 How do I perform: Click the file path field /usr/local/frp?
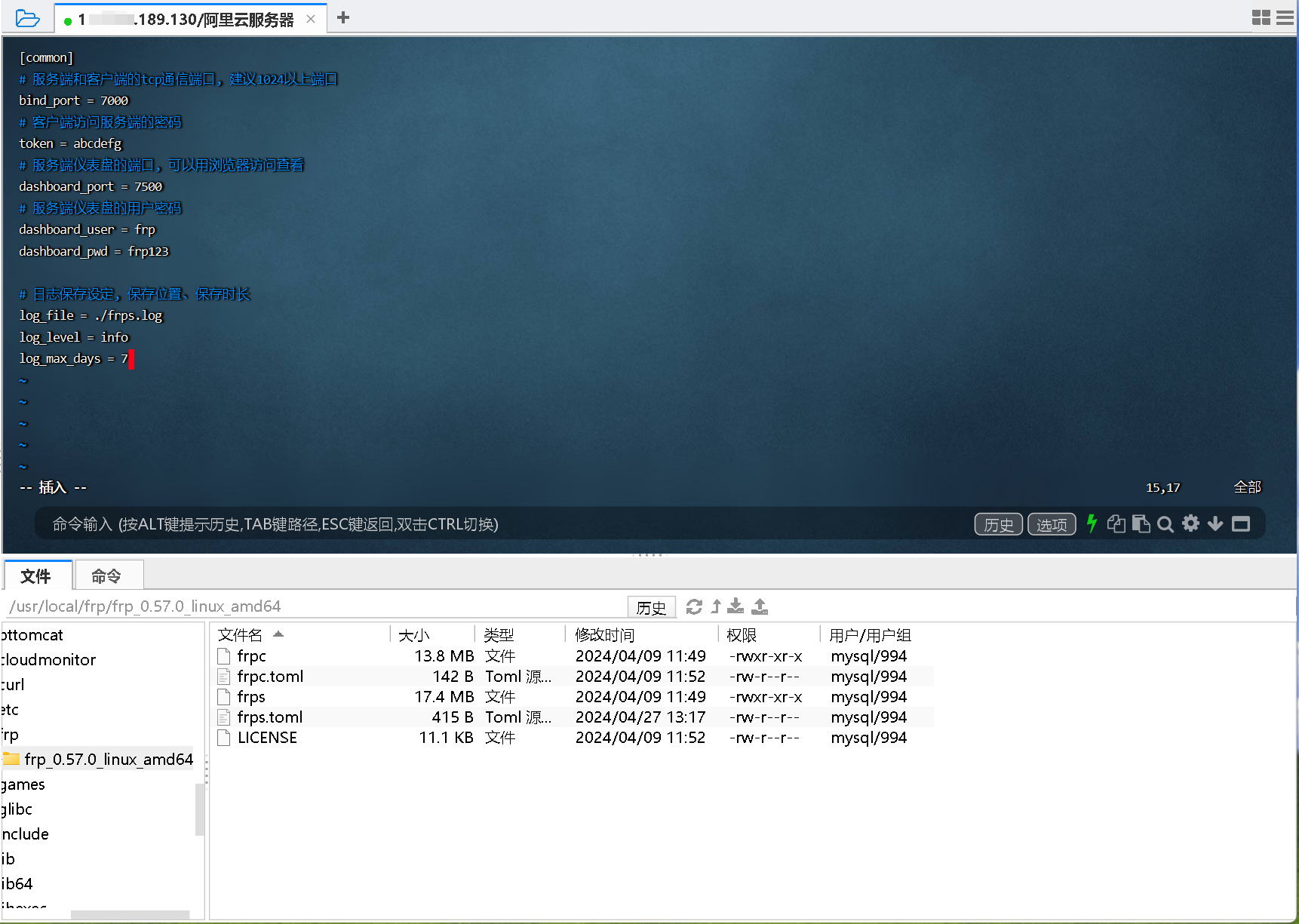pos(317,606)
